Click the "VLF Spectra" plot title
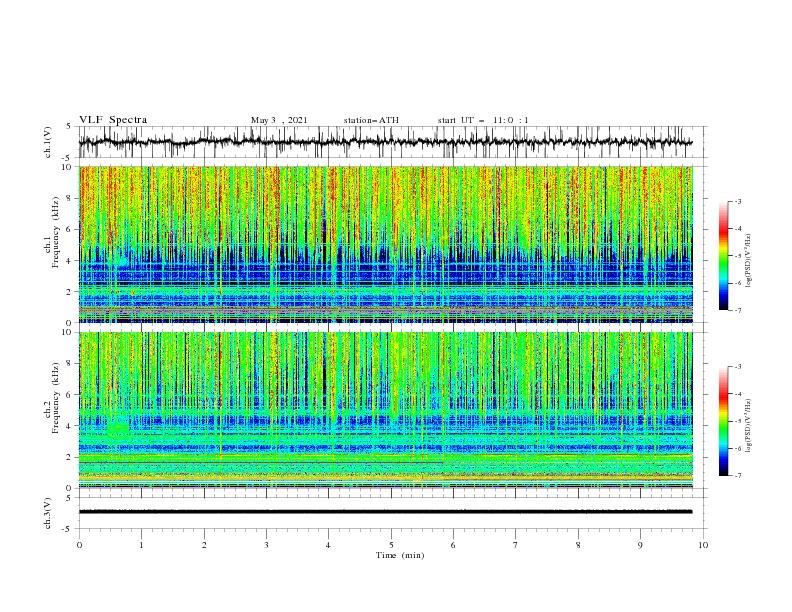The height and width of the screenshot is (612, 792). coord(113,120)
